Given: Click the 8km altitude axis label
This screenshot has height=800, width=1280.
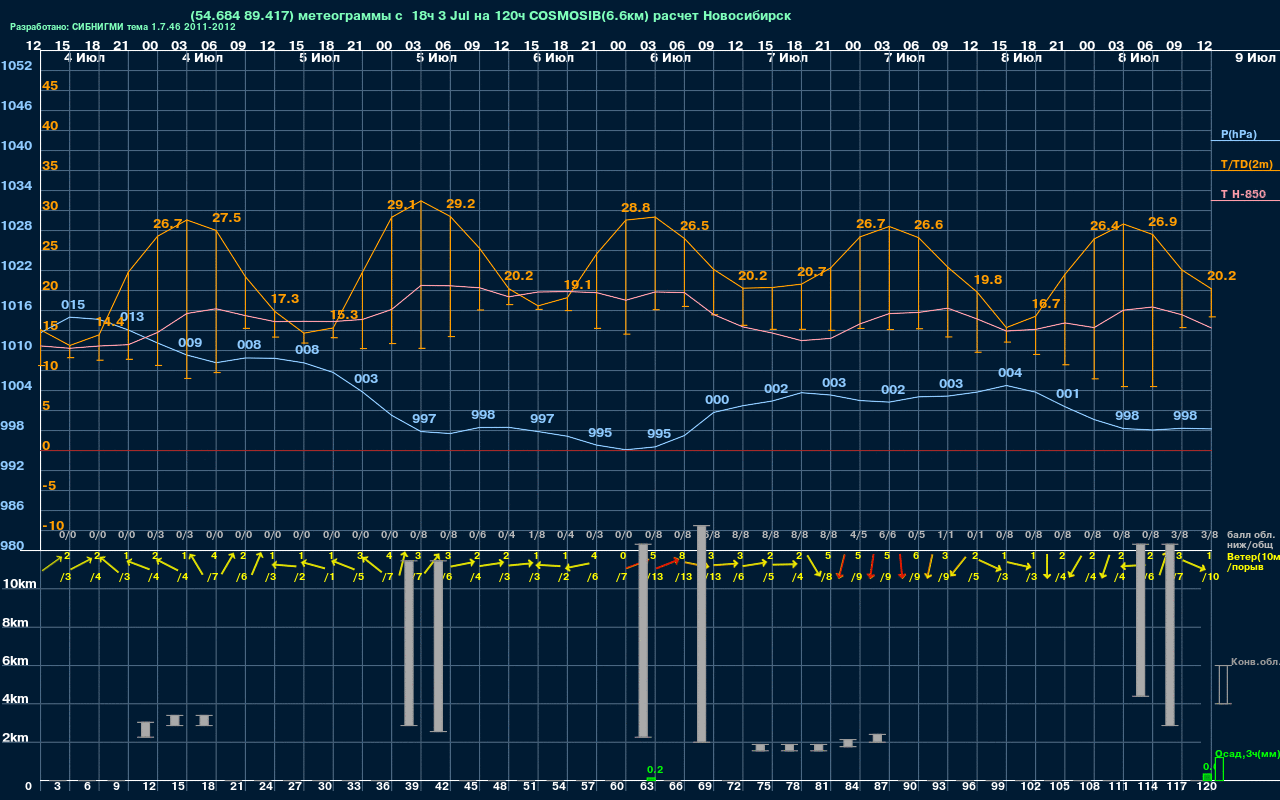Looking at the screenshot, I should (x=16, y=622).
